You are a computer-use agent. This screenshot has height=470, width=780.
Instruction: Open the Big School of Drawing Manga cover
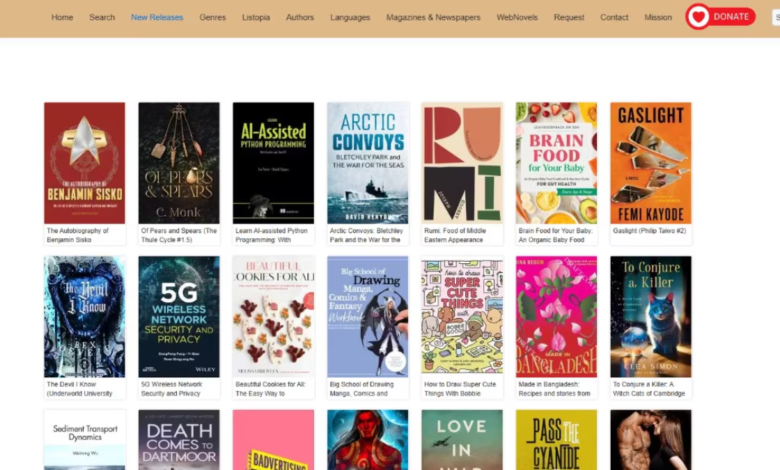368,317
